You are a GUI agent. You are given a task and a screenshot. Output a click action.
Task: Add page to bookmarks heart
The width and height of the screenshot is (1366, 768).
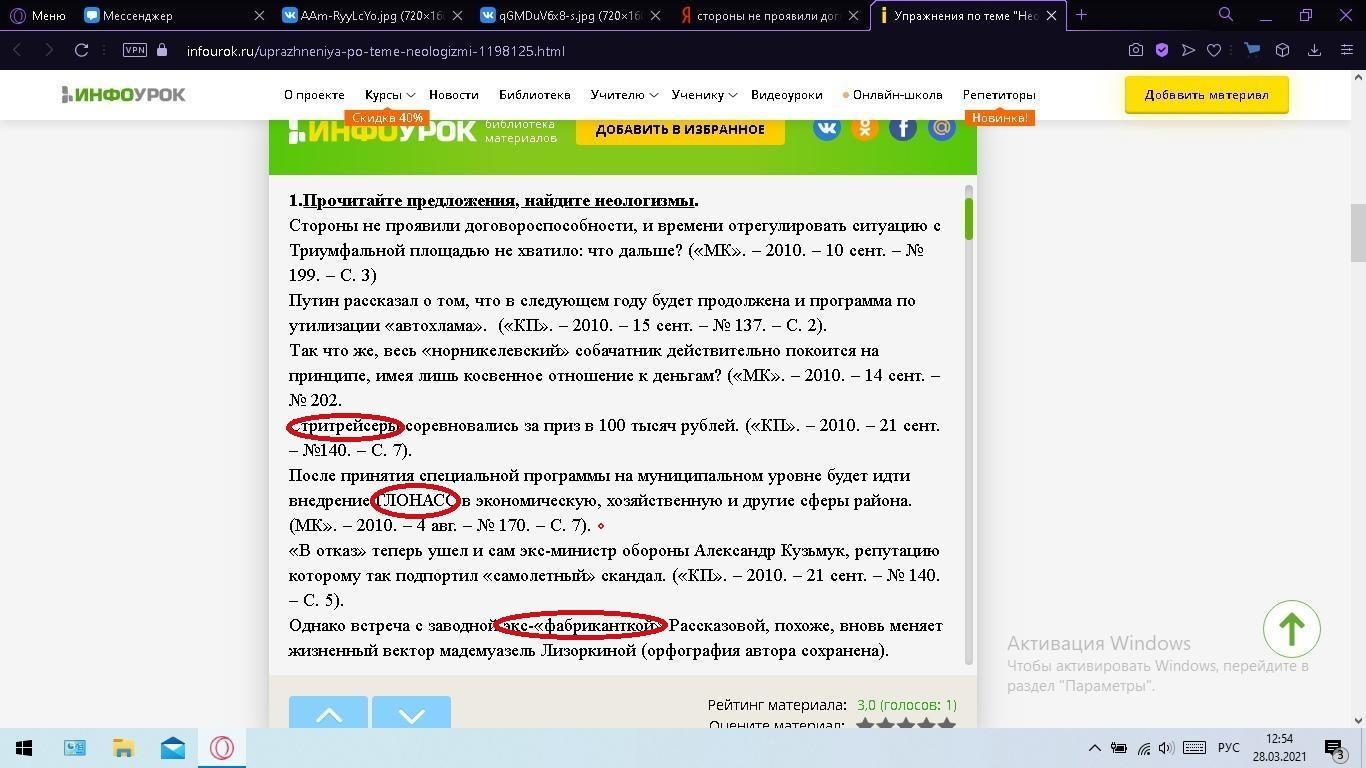click(x=1214, y=50)
